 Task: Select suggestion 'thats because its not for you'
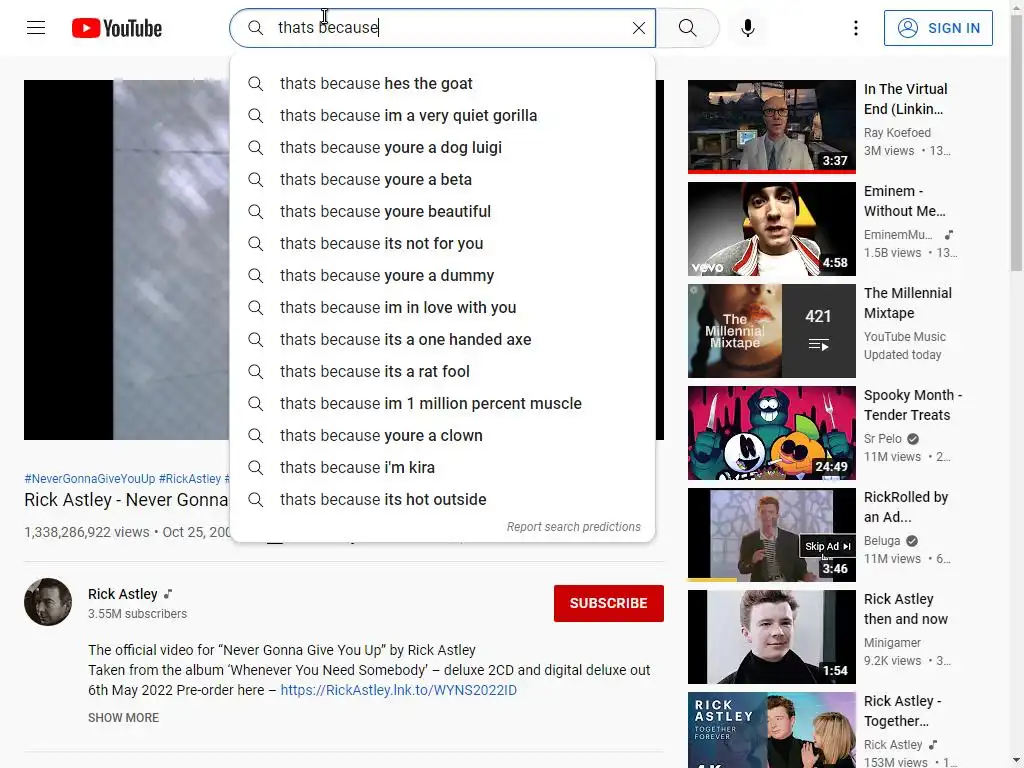(443, 244)
